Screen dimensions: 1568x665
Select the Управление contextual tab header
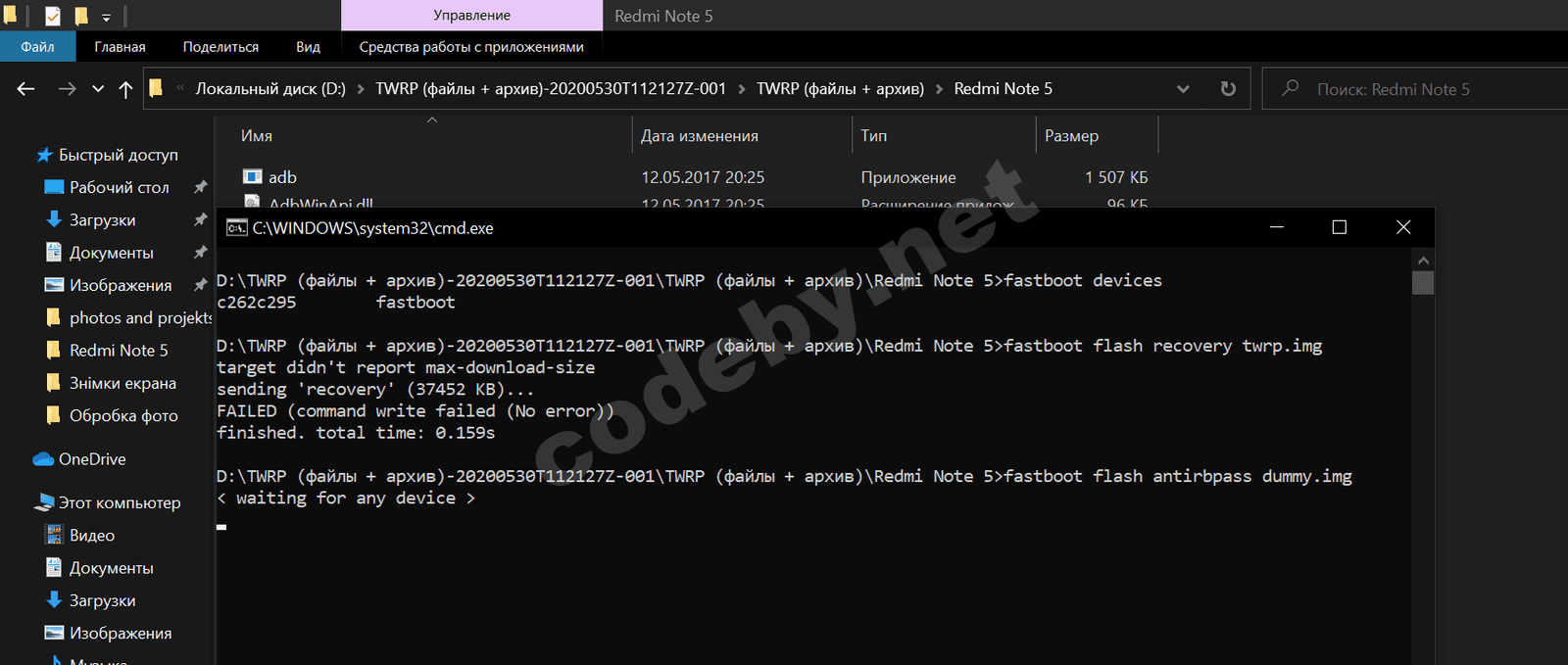[x=471, y=16]
